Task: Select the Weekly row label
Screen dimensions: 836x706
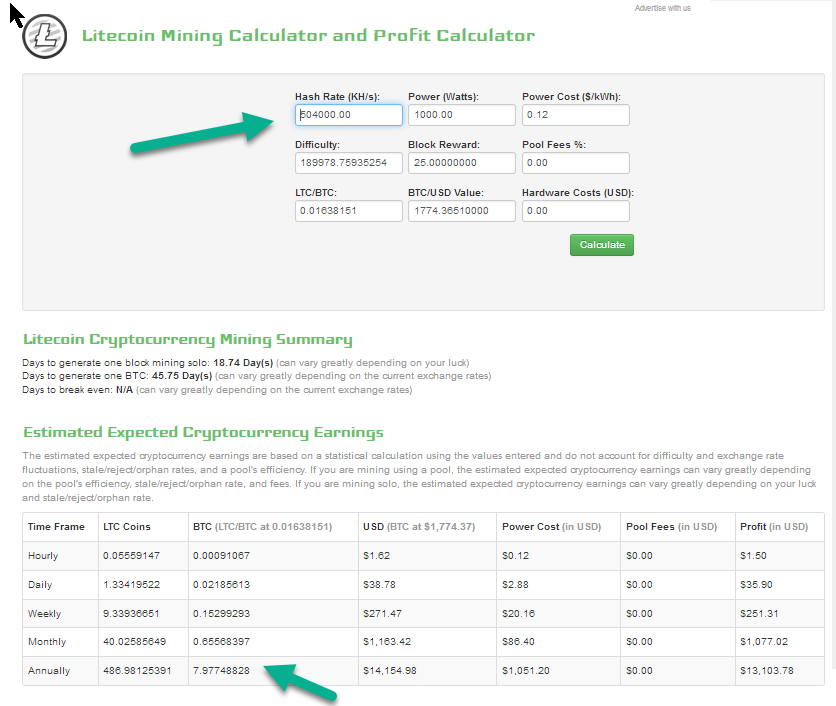Action: coord(44,614)
